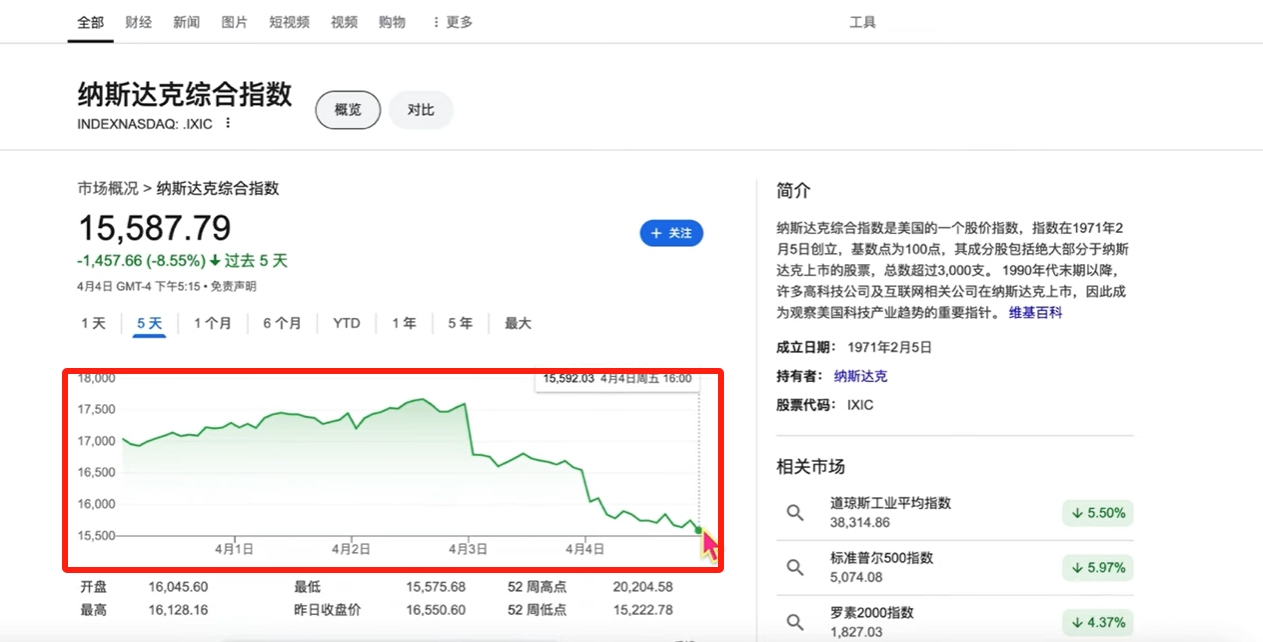
Task: Click the chart tooltip showing 15,592.03
Action: pyautogui.click(x=617, y=379)
